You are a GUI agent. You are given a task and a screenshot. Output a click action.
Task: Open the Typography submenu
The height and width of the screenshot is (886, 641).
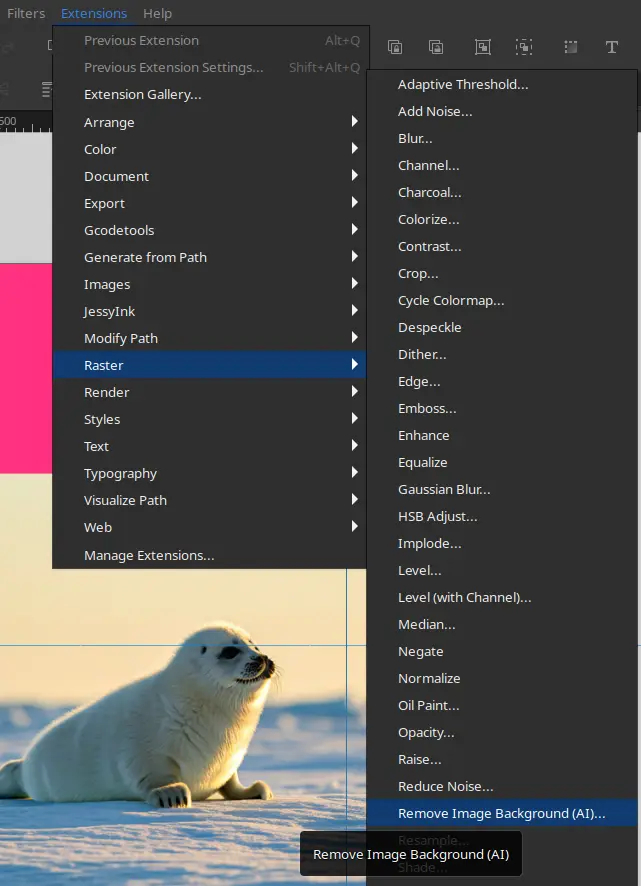click(x=209, y=474)
